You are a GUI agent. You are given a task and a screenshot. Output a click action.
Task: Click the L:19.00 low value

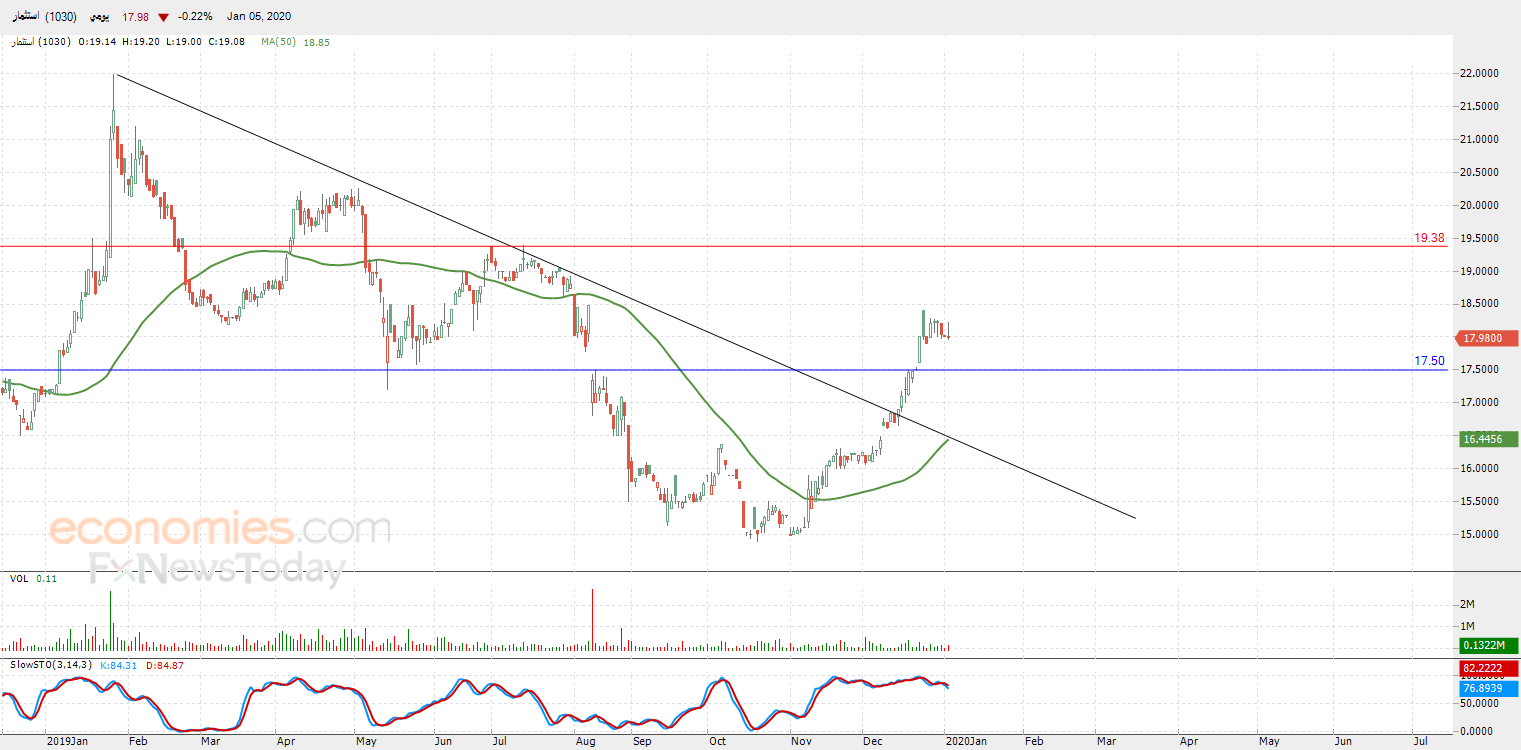coord(184,42)
